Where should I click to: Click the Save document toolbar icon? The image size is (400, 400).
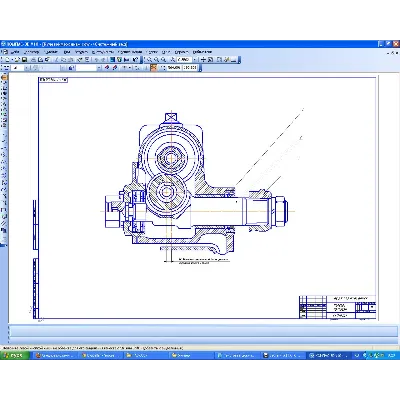click(x=25, y=60)
